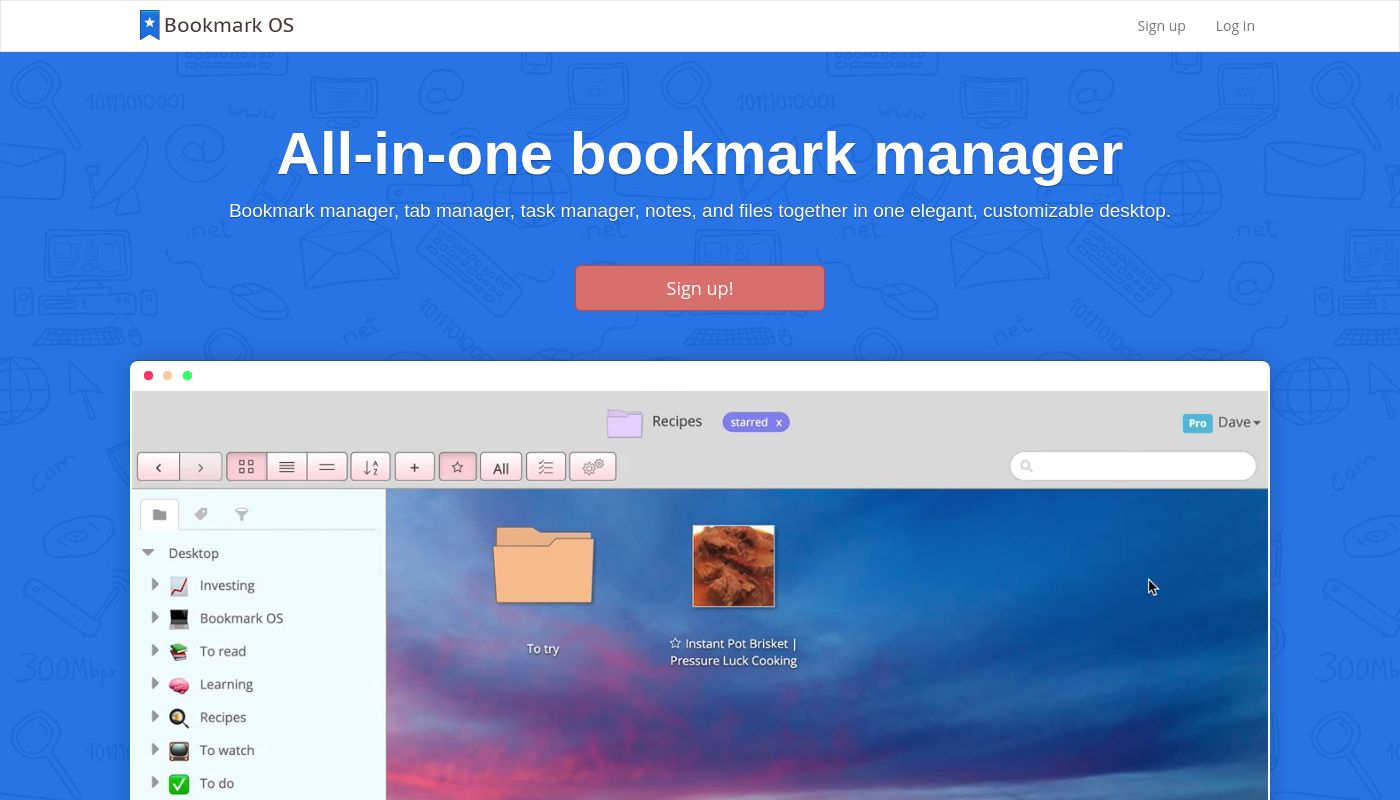Click the purple Recipes folder icon in header

coord(624,423)
